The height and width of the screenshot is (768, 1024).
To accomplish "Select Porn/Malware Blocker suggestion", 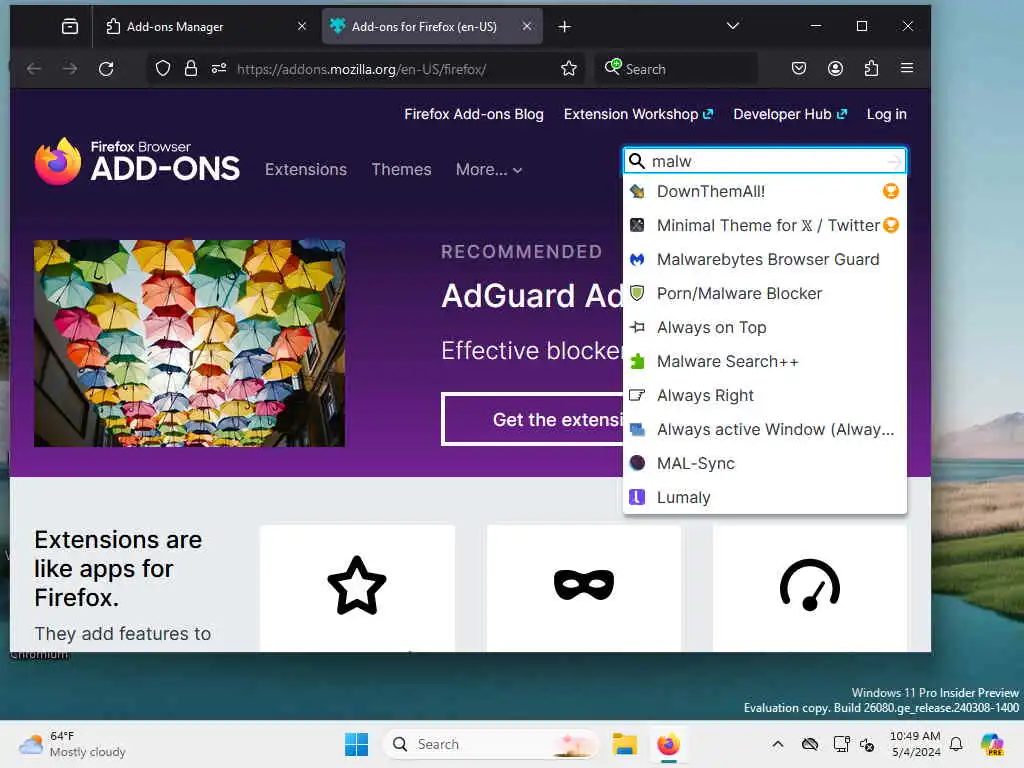I will [765, 293].
